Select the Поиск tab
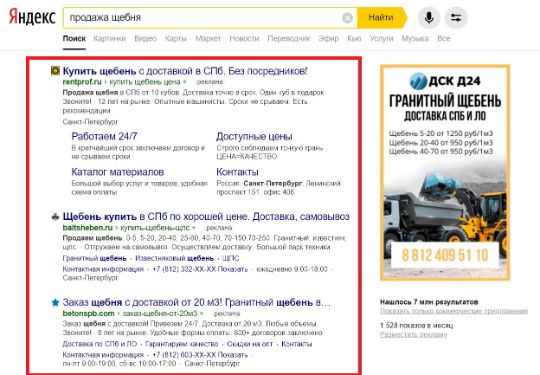 pyautogui.click(x=74, y=39)
